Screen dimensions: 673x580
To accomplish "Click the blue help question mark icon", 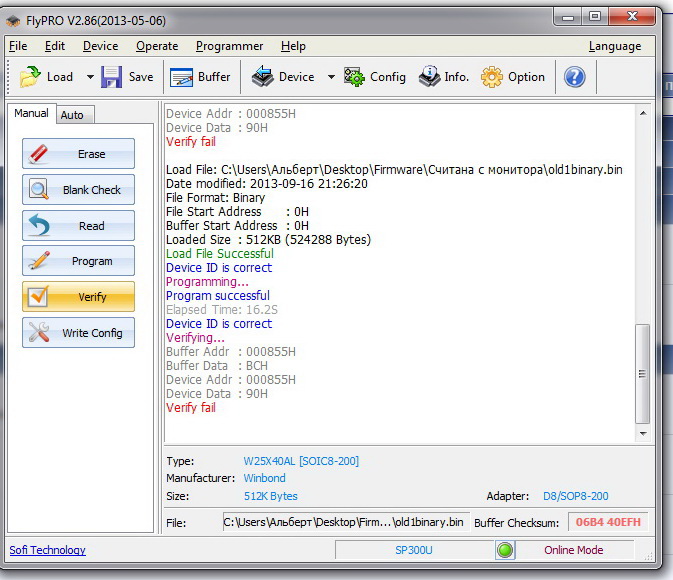I will pos(574,77).
